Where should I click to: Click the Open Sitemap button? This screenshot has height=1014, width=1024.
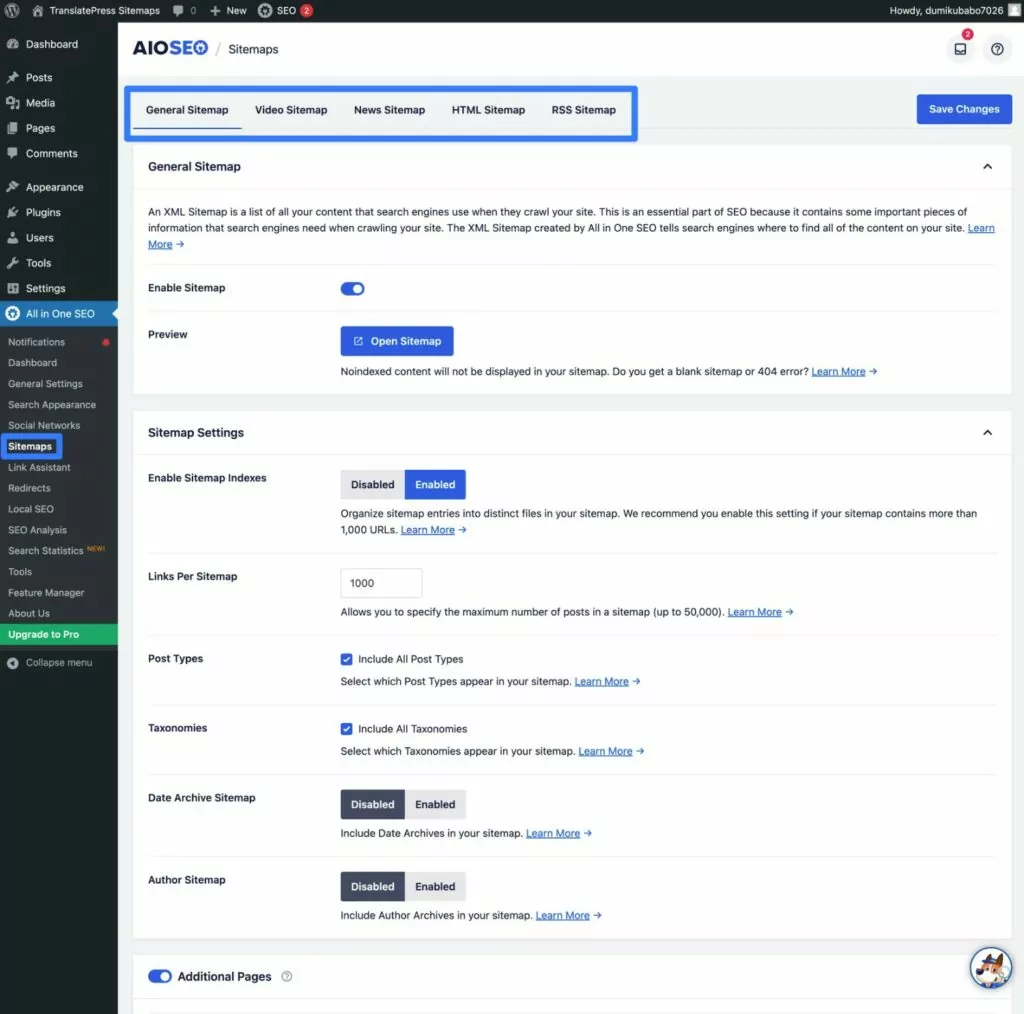pyautogui.click(x=396, y=341)
